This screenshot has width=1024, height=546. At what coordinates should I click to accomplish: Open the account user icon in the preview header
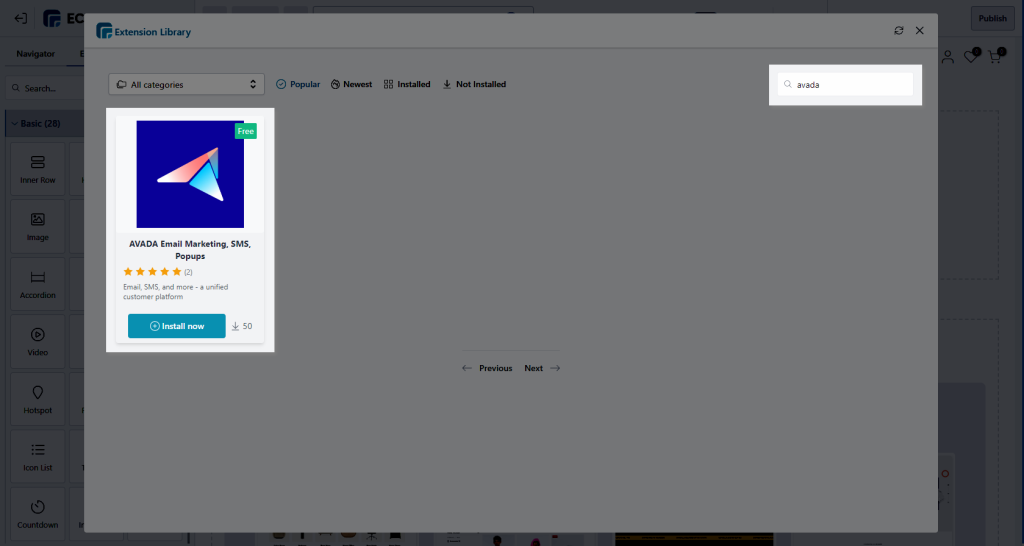948,57
